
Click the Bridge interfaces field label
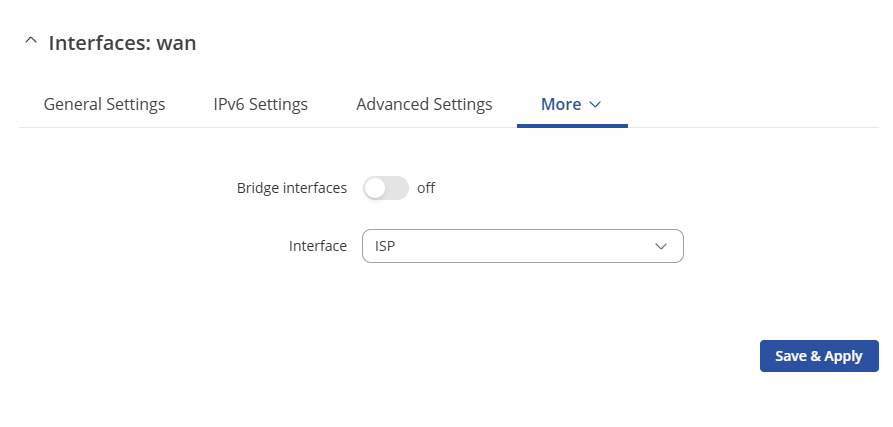[x=292, y=188]
